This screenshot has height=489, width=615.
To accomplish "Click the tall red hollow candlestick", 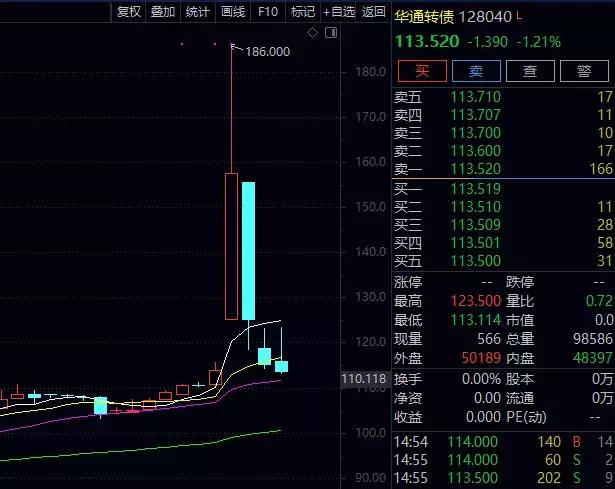I will [x=231, y=246].
